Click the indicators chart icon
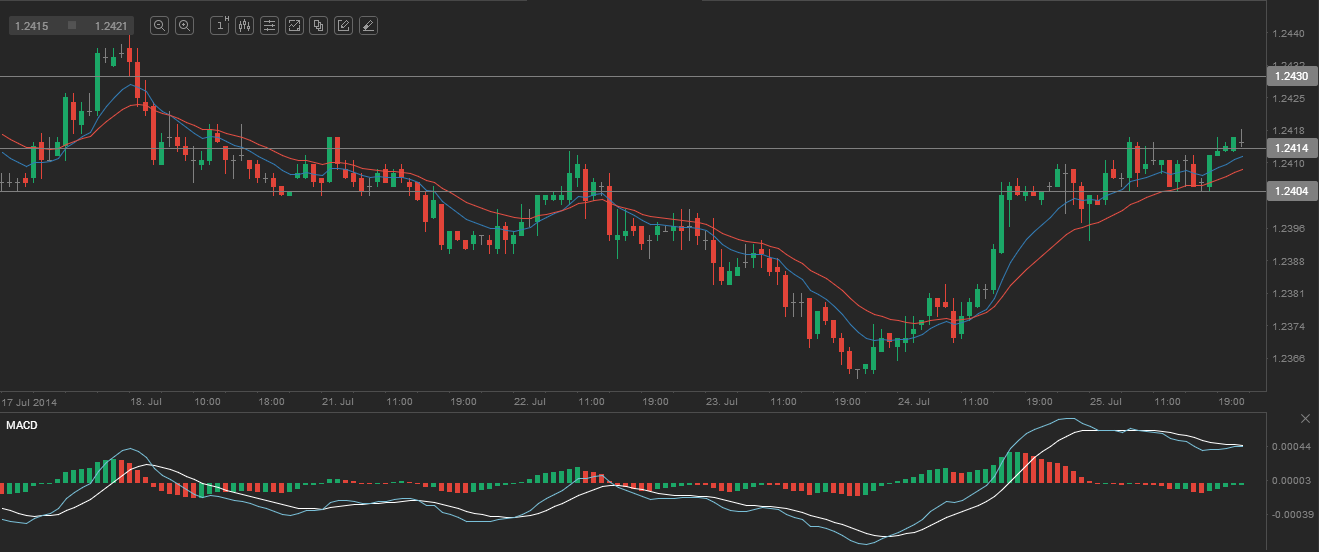 (x=294, y=26)
